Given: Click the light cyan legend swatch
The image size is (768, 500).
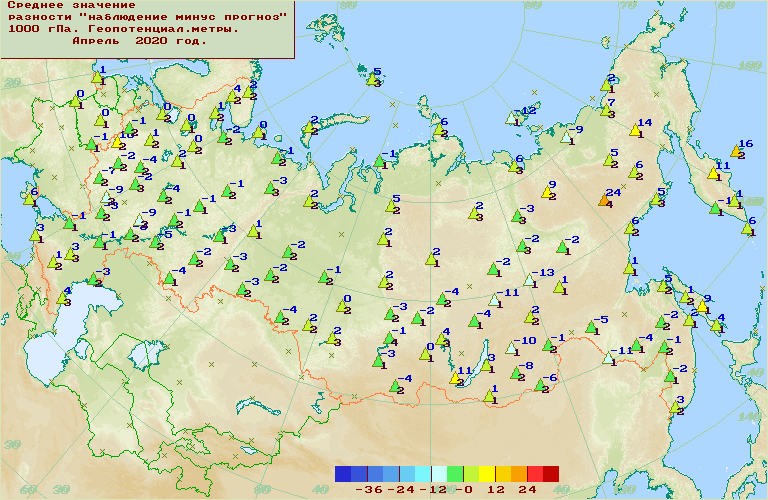Looking at the screenshot, I should [423, 474].
